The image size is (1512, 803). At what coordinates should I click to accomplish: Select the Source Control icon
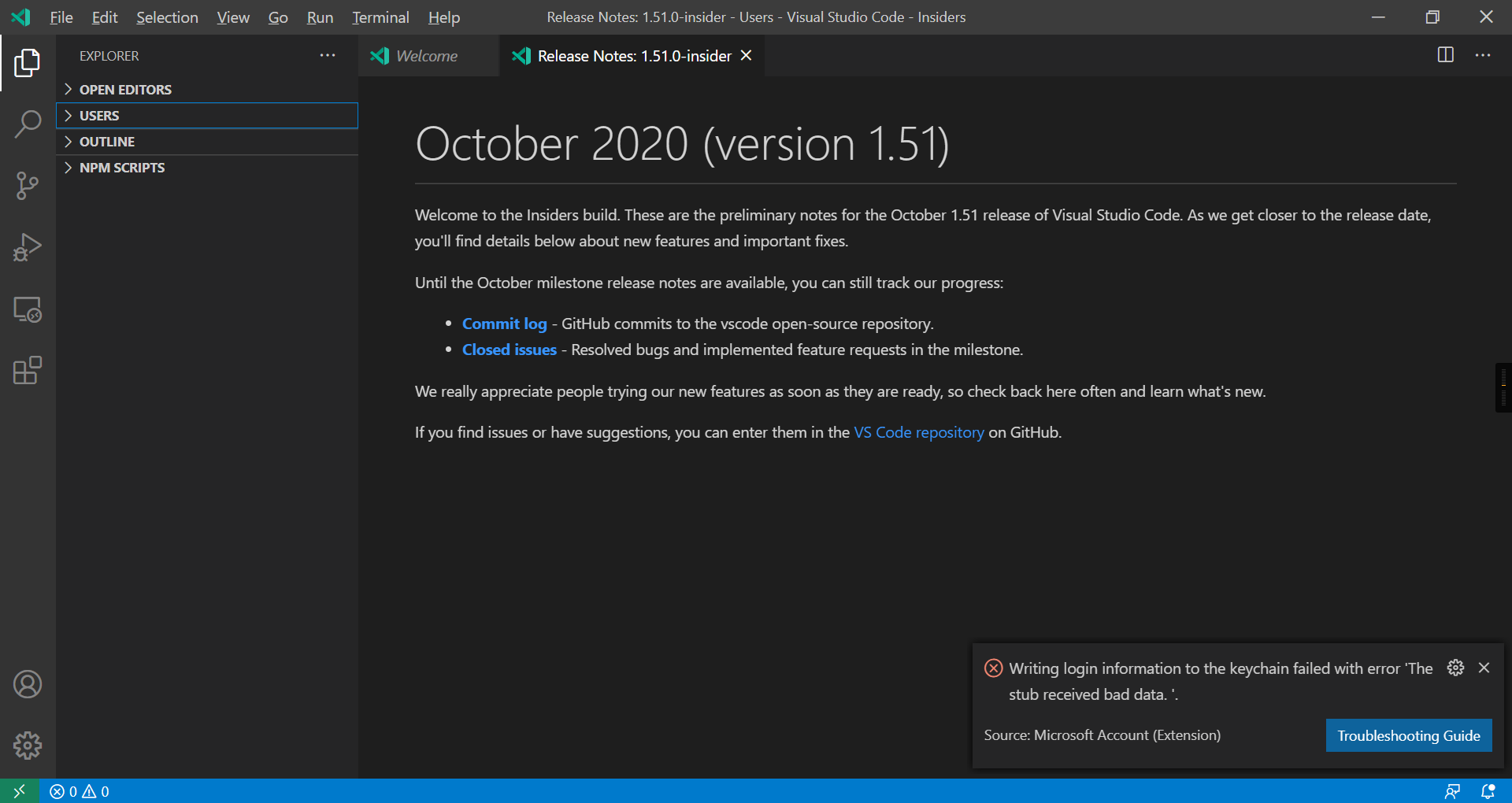28,185
